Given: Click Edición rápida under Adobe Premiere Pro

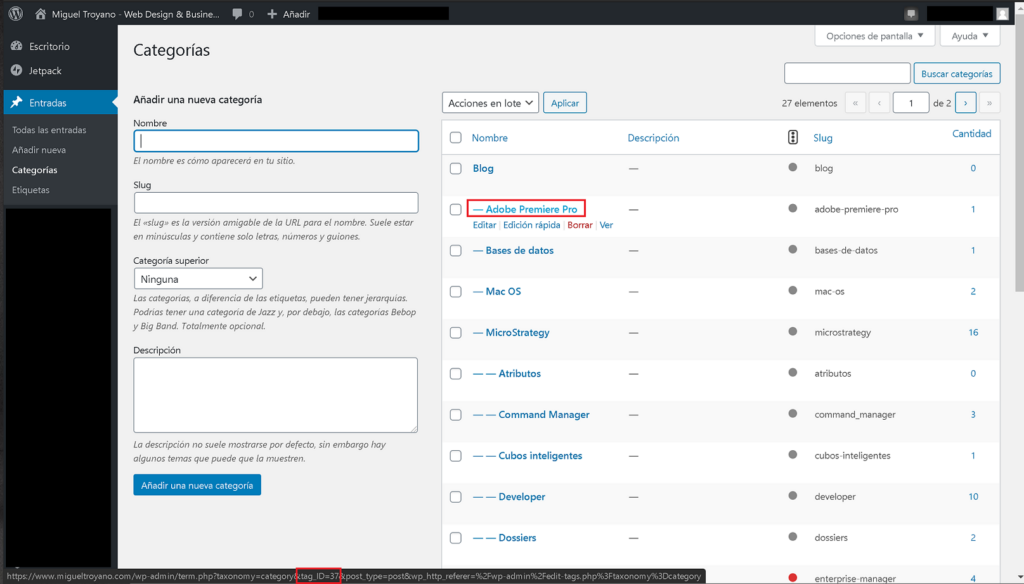Looking at the screenshot, I should tap(531, 225).
